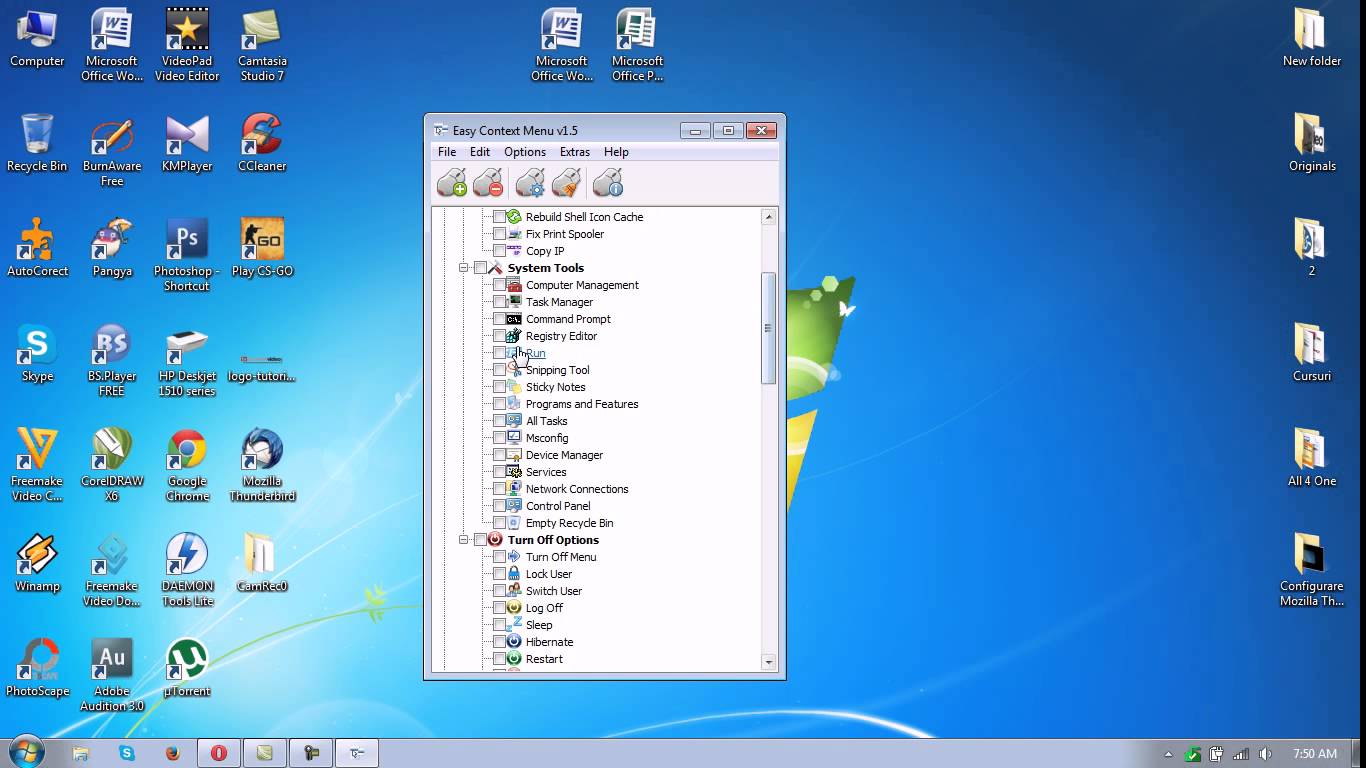1366x768 pixels.
Task: Click the tree list scroll down arrow
Action: point(769,662)
